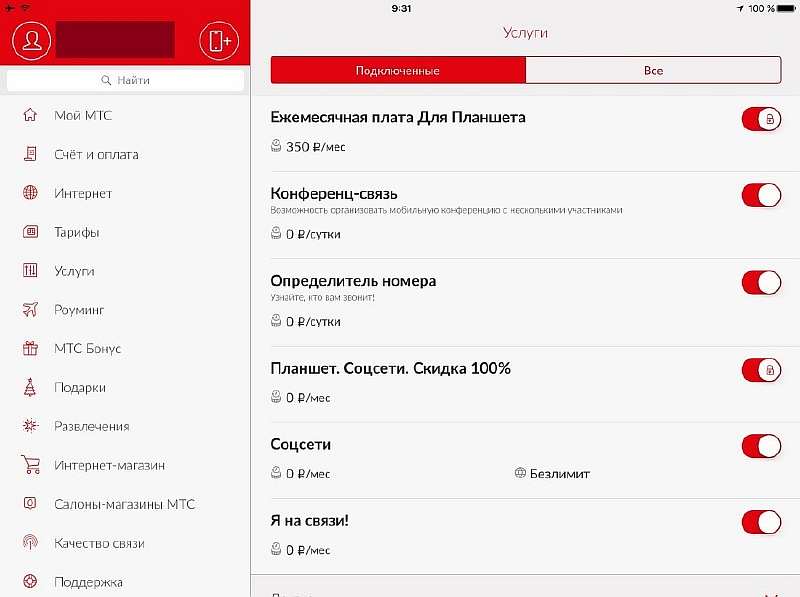
Task: Open Мой МТС home icon
Action: coord(31,115)
